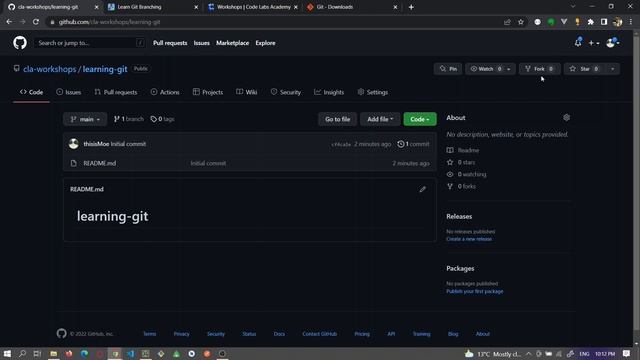
Task: Expand the Star lists dropdown arrow
Action: 613,69
